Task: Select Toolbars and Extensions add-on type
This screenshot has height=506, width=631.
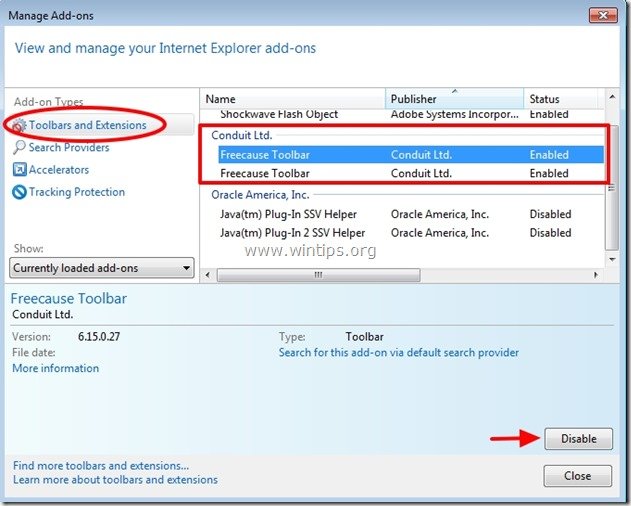Action: [x=87, y=125]
